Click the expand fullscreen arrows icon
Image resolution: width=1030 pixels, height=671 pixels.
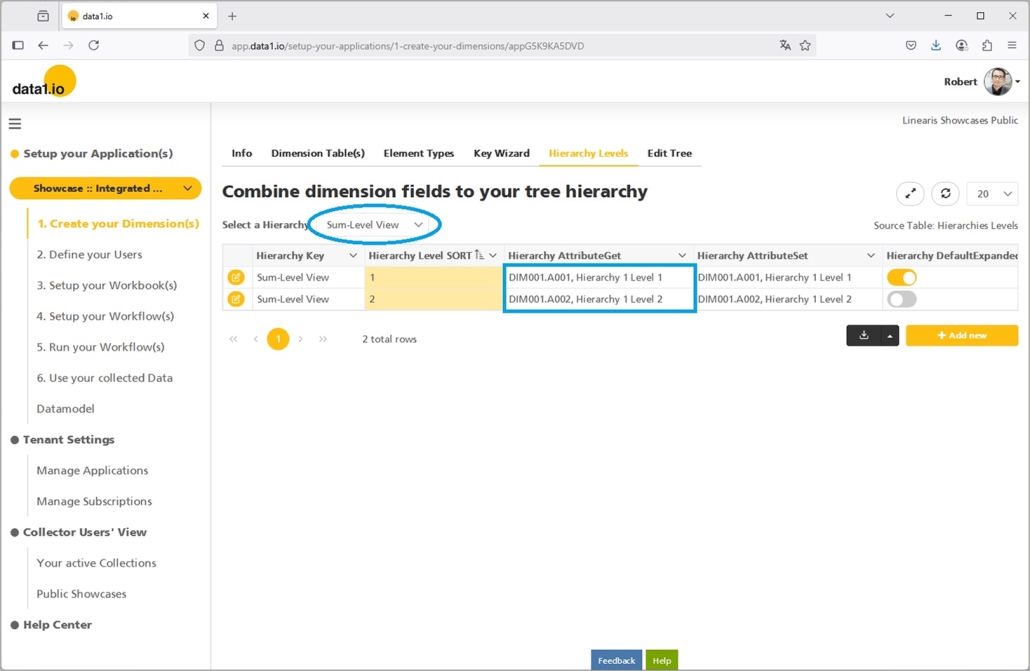[910, 194]
